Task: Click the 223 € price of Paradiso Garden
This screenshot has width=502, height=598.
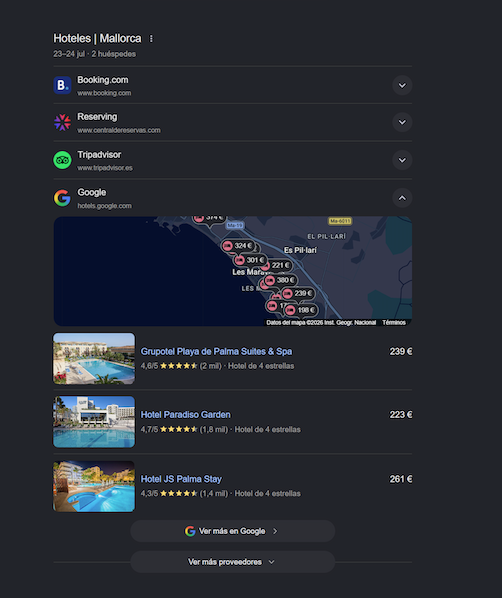Action: point(401,415)
